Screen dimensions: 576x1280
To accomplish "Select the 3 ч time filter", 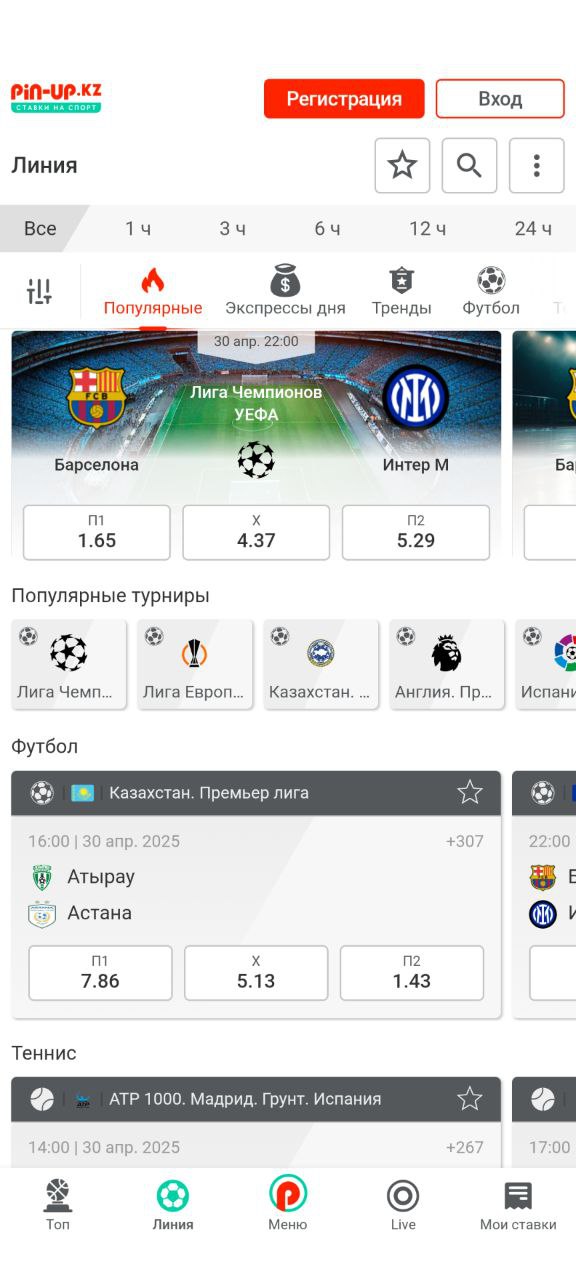I will point(233,229).
